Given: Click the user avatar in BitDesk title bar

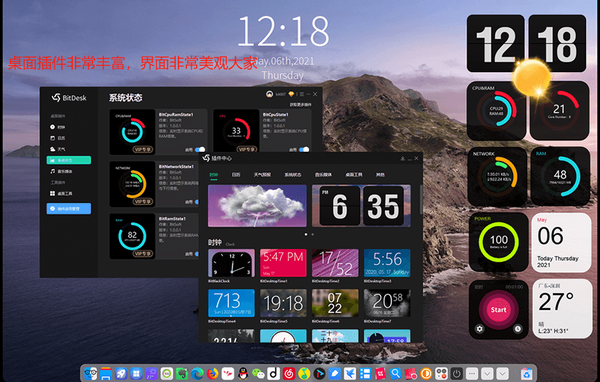Looking at the screenshot, I should 269,94.
